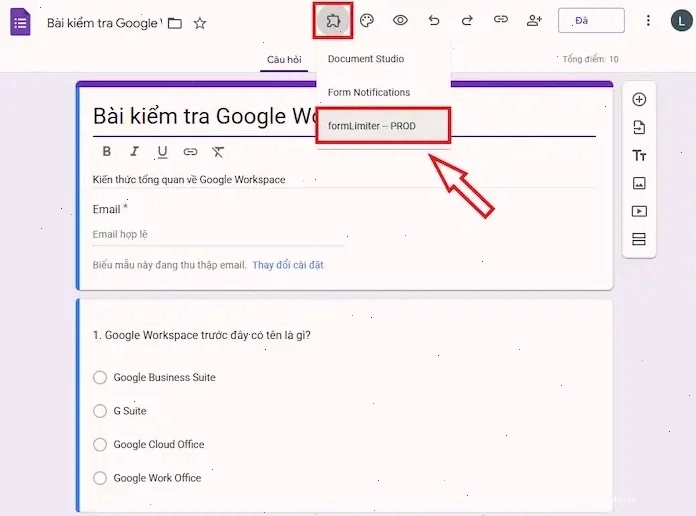Copy responder link icon
This screenshot has height=516, width=696.
coord(501,20)
